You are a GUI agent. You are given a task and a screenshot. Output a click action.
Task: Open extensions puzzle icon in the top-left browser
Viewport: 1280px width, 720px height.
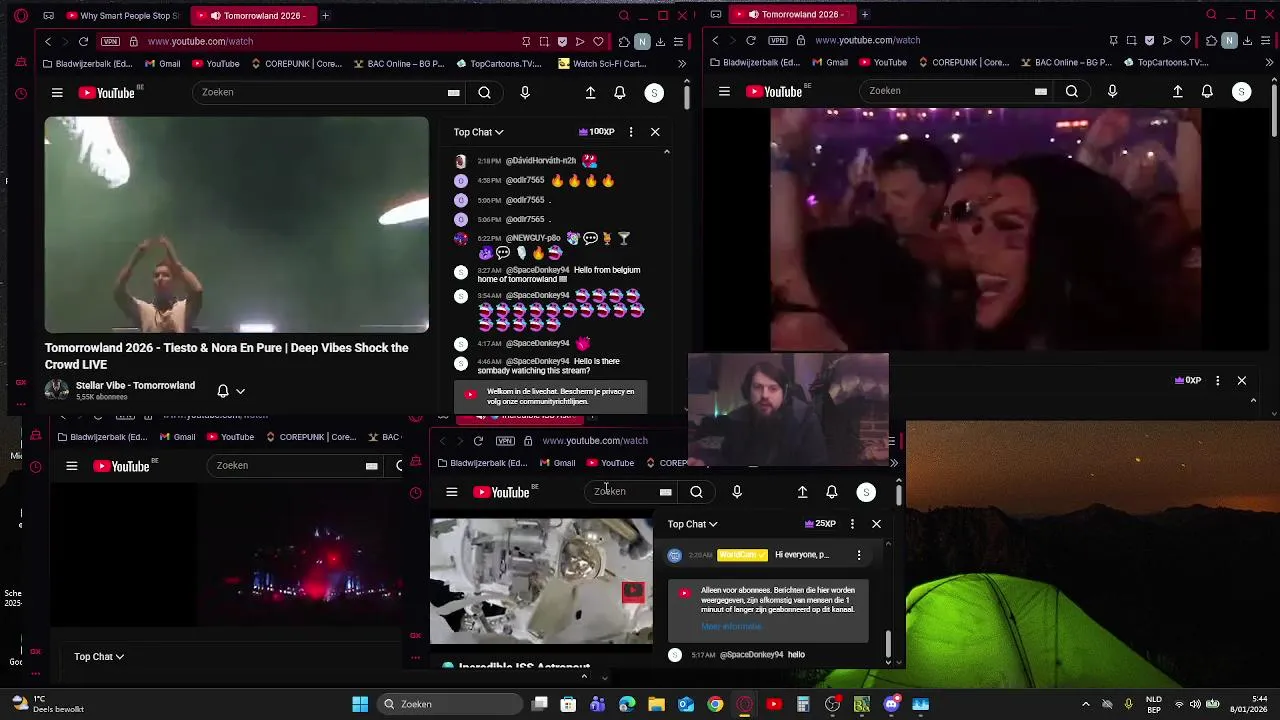click(x=624, y=41)
